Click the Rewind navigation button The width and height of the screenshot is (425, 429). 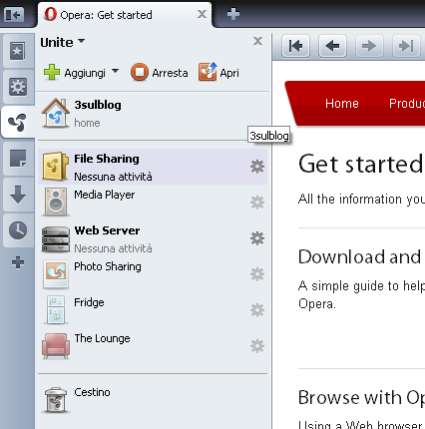click(296, 46)
